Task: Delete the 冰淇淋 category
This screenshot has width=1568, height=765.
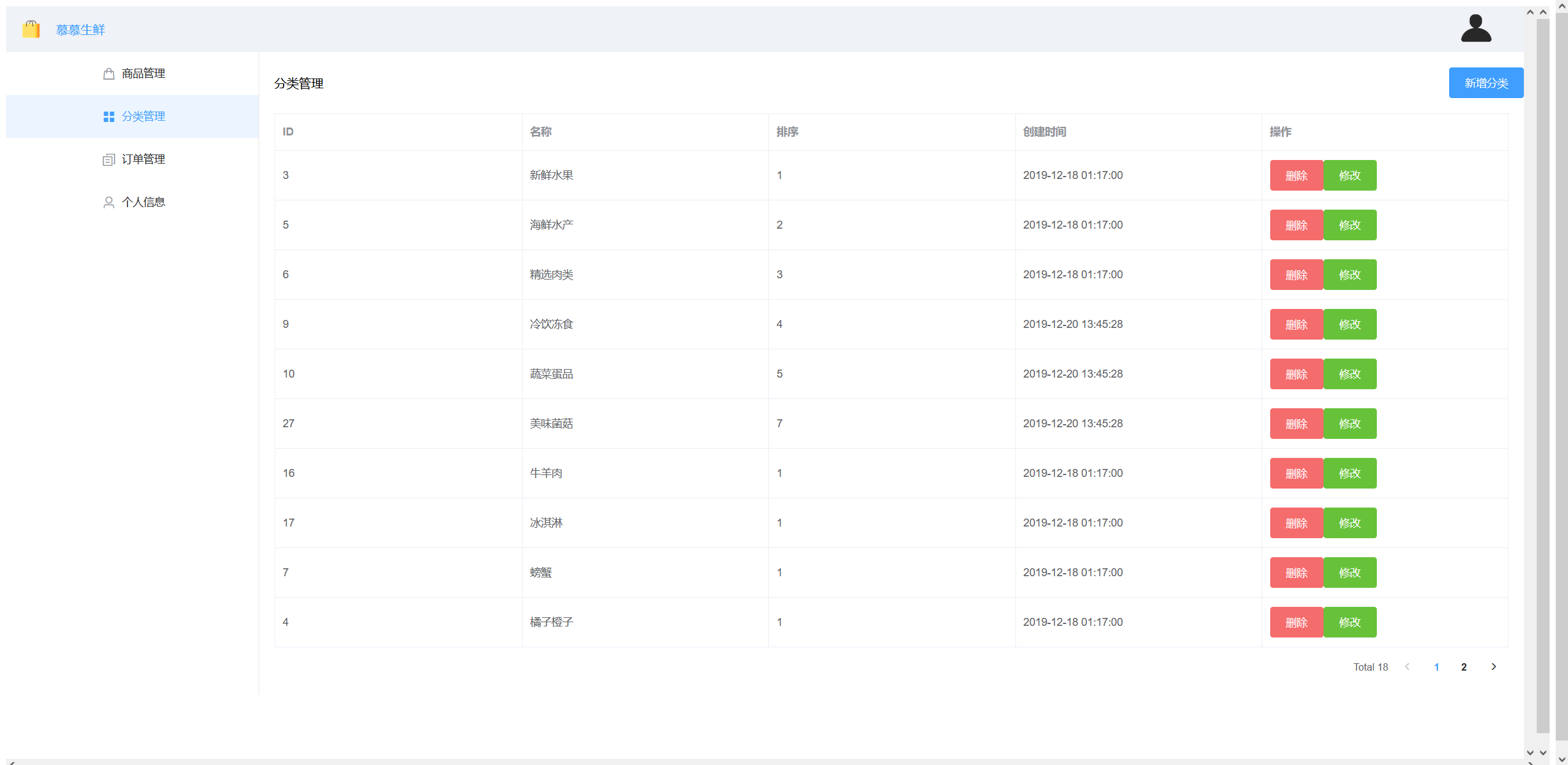Action: coord(1297,523)
